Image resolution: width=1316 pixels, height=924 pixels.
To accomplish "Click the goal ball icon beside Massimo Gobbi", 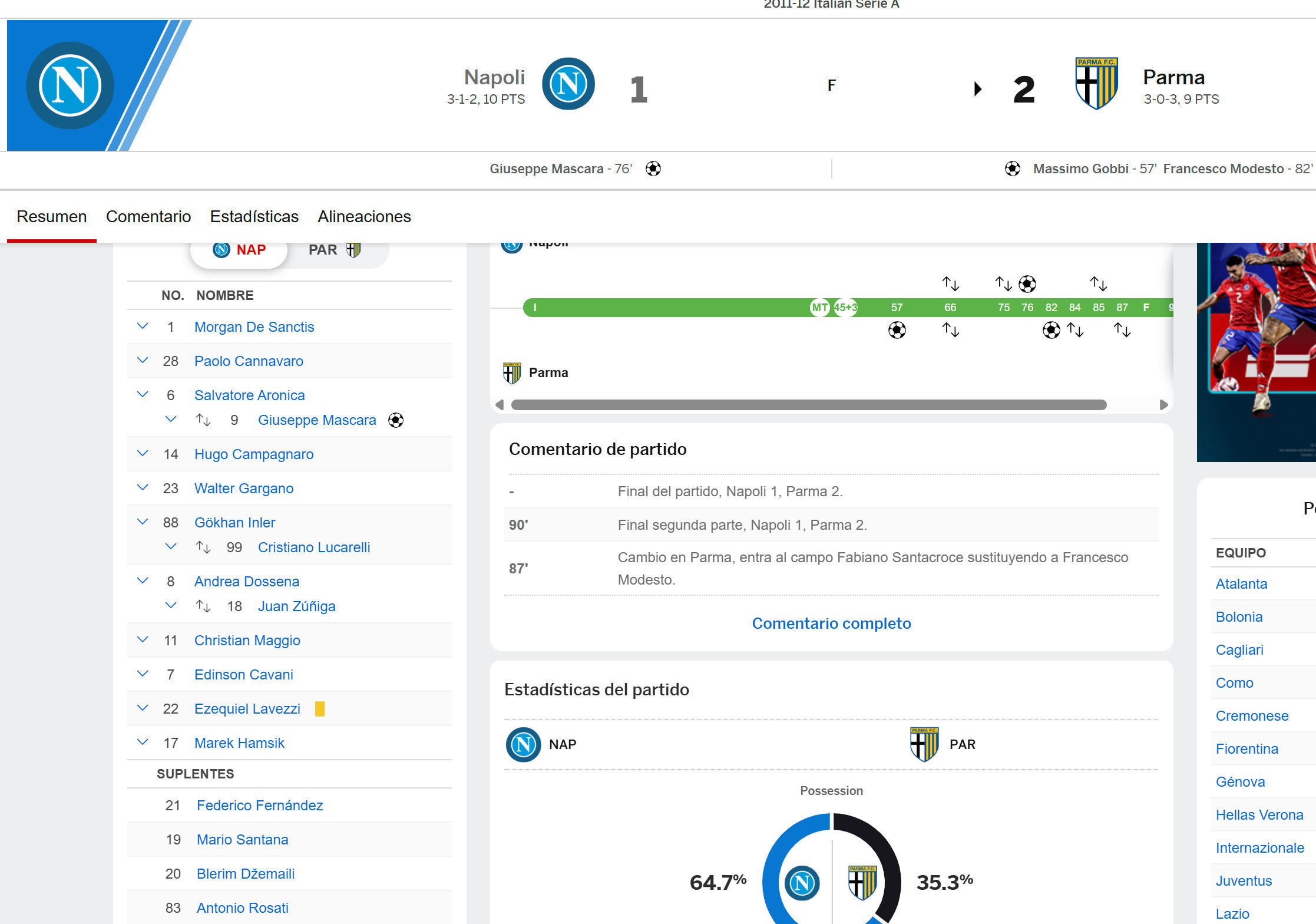I will tap(1013, 169).
